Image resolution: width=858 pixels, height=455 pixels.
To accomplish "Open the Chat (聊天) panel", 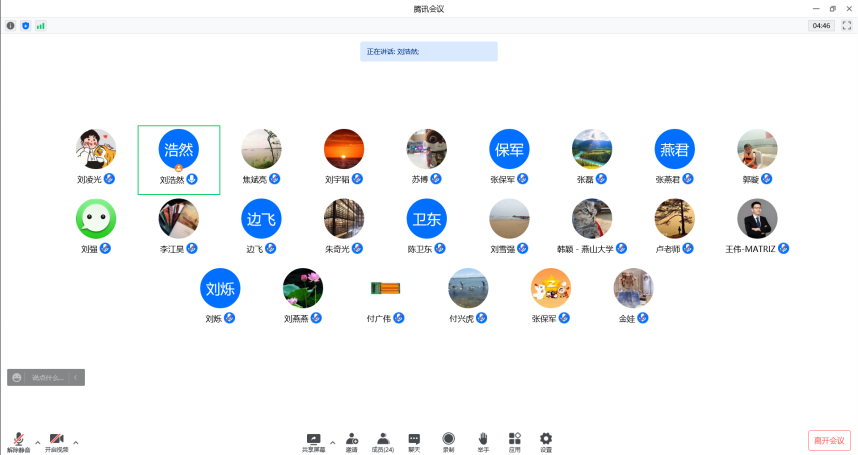I will coord(414,439).
